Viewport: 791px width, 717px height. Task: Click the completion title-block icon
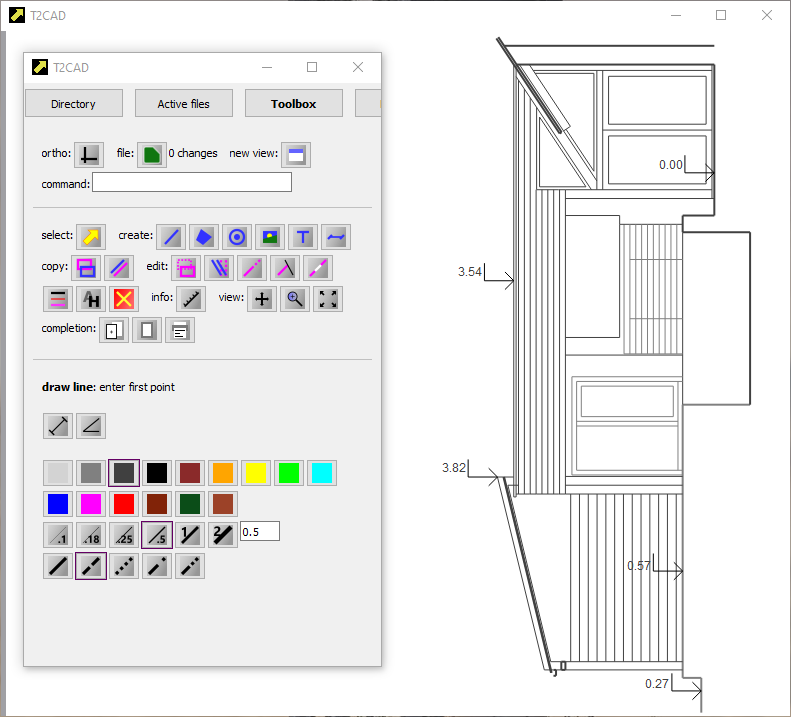pos(180,330)
